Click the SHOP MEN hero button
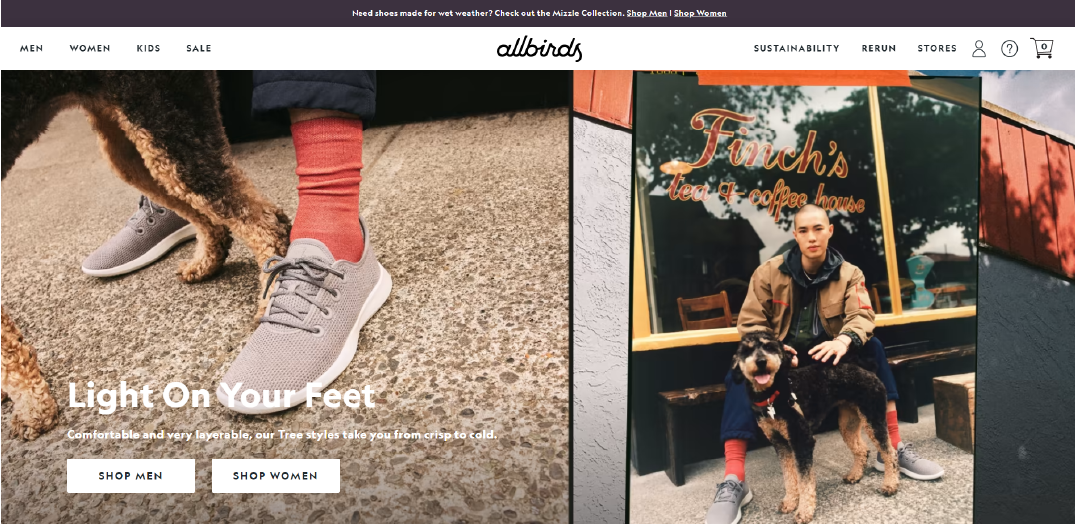The height and width of the screenshot is (524, 1075). (131, 476)
